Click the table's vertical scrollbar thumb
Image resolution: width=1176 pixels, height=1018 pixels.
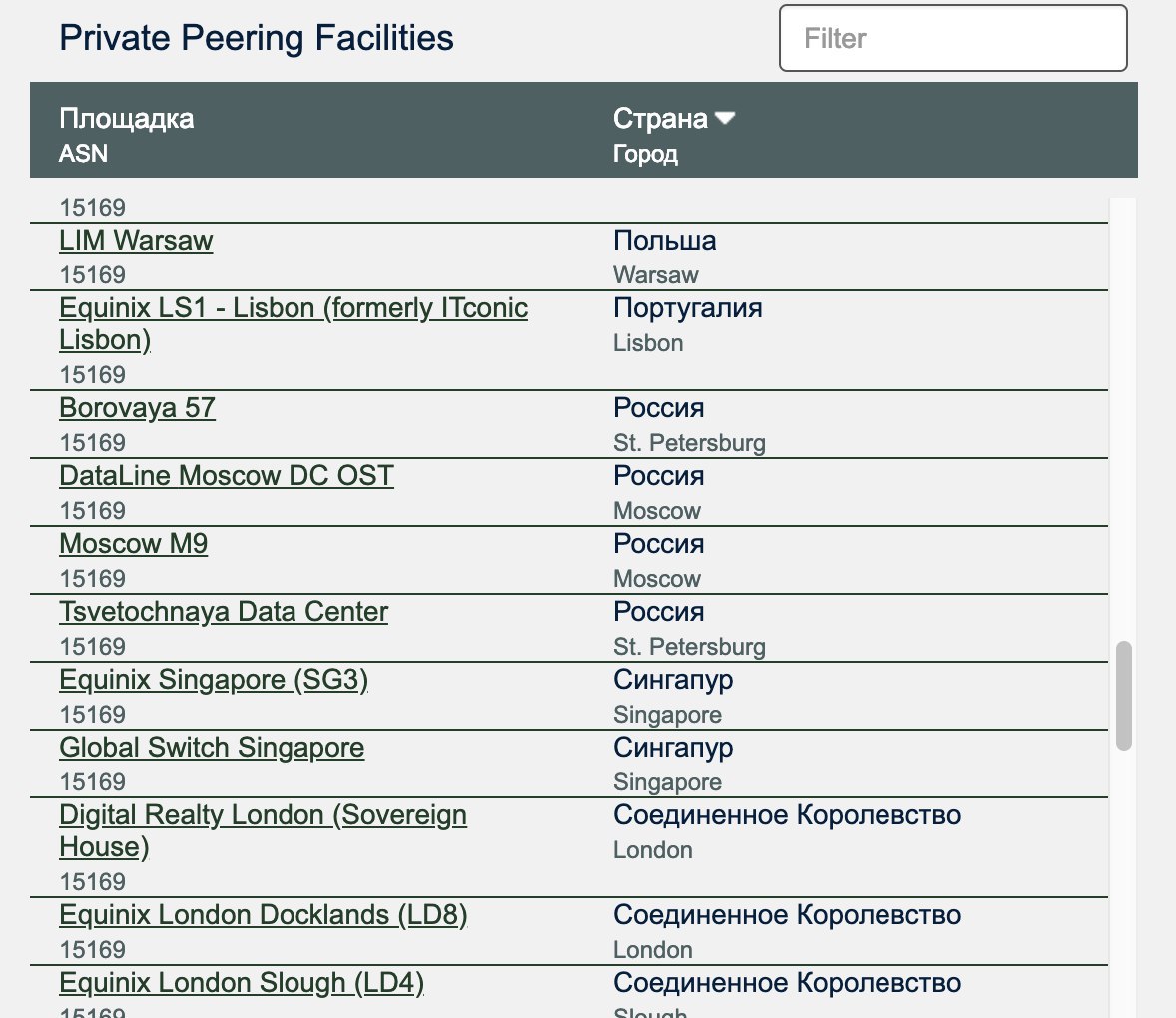pos(1123,695)
